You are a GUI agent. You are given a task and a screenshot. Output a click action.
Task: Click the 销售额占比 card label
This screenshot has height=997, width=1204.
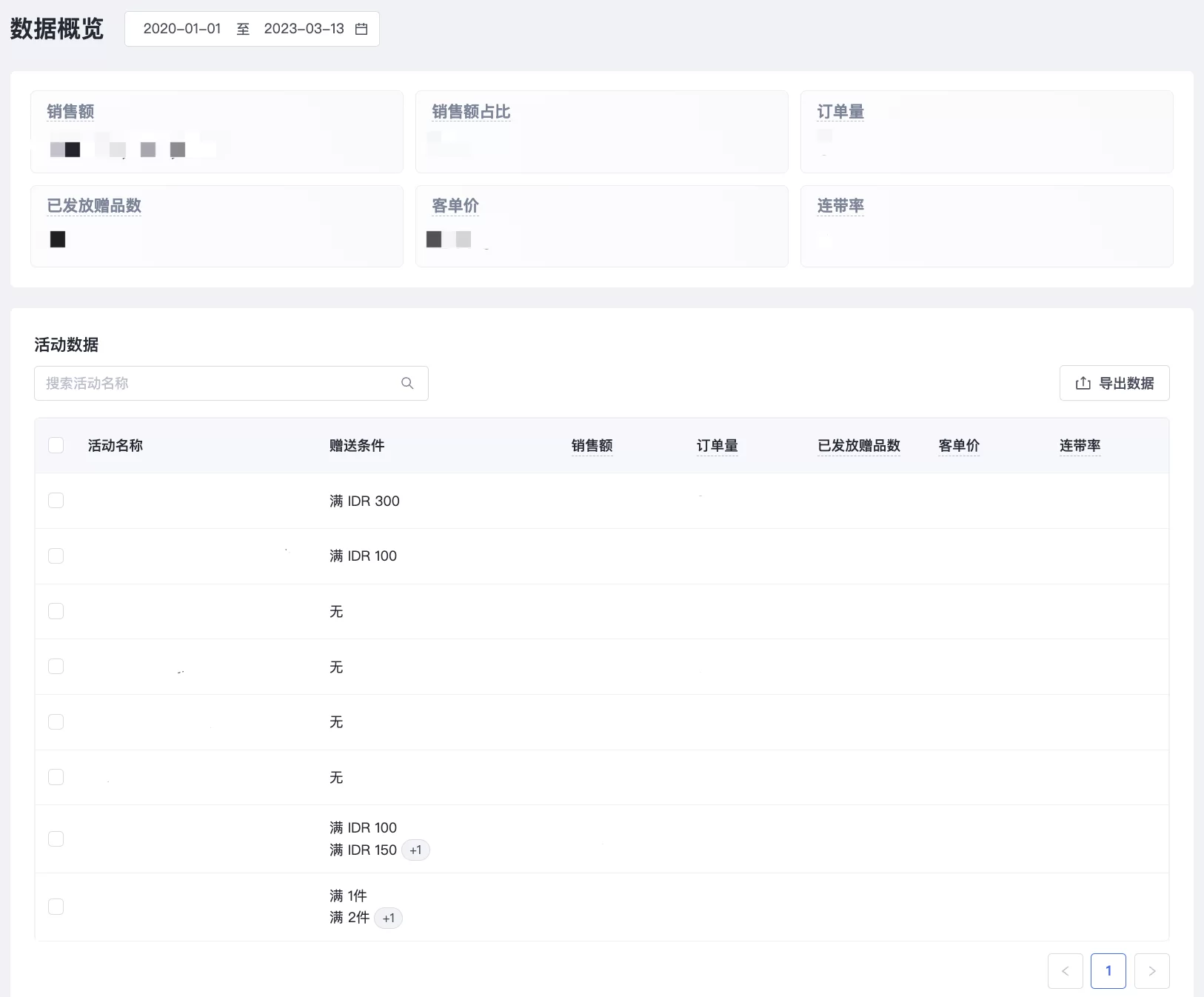[471, 112]
